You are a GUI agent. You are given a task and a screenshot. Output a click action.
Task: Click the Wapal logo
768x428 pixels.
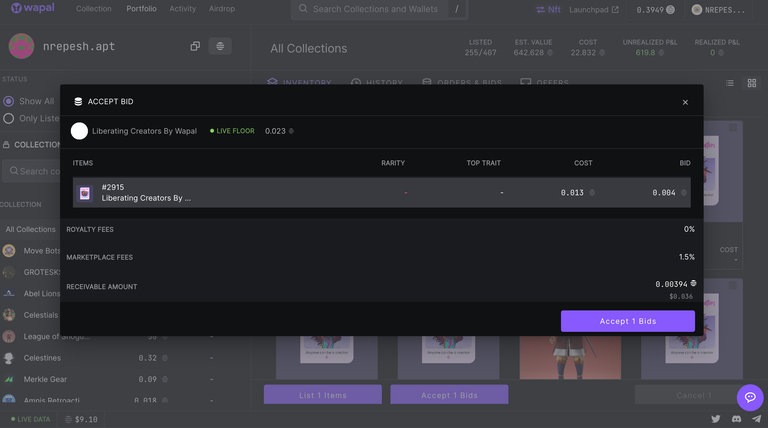33,9
